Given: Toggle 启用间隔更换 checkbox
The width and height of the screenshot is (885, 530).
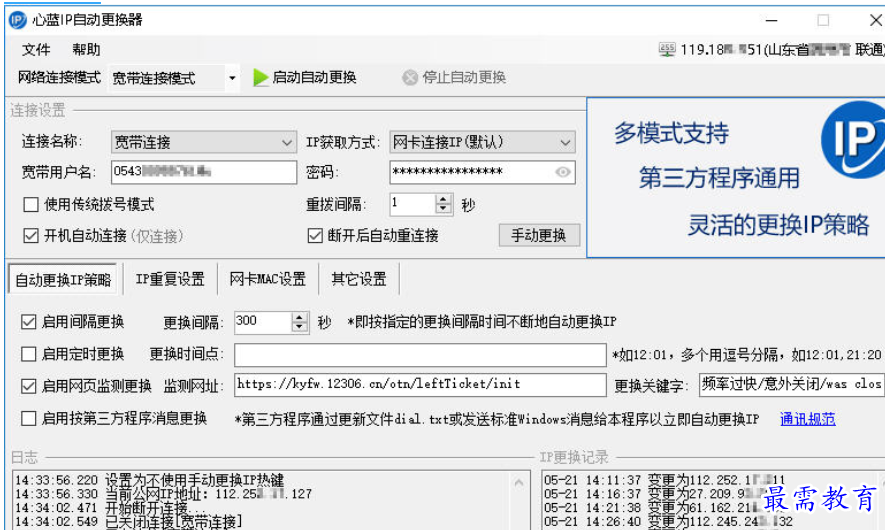Looking at the screenshot, I should coord(29,322).
